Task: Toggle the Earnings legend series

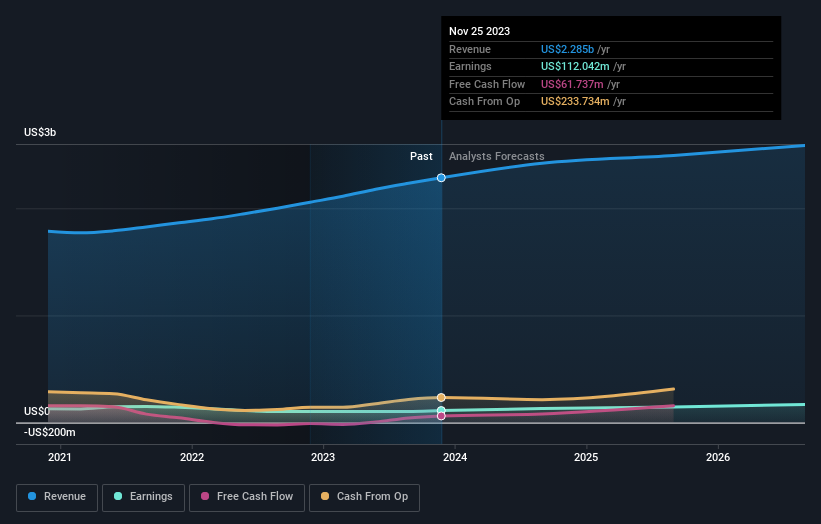Action: [x=143, y=497]
